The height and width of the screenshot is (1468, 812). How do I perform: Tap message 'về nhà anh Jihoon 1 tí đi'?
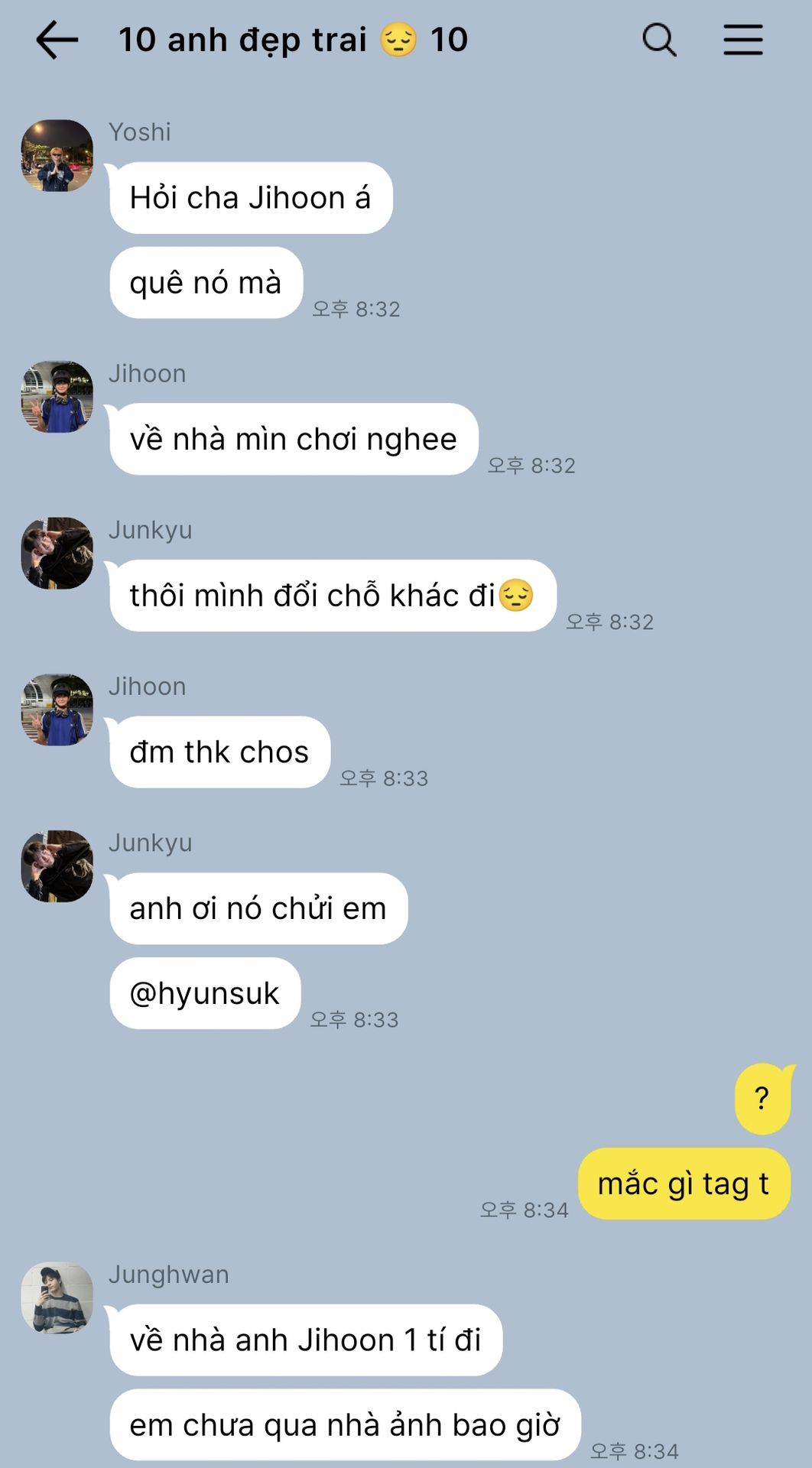pyautogui.click(x=306, y=1340)
